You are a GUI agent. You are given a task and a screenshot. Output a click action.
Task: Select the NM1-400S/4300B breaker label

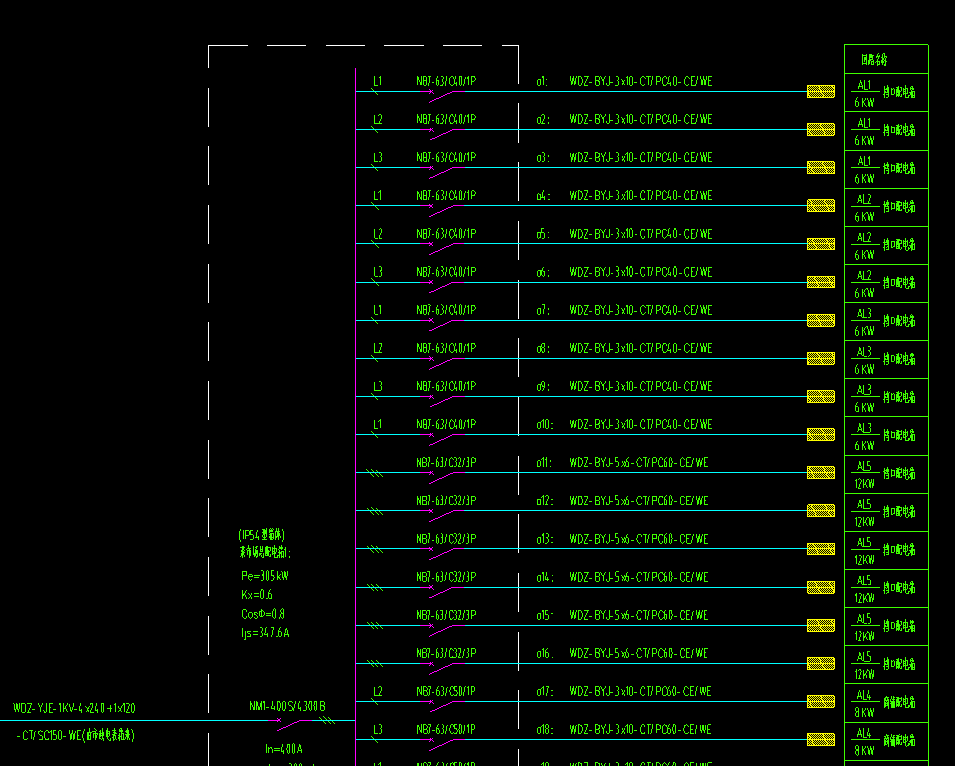pyautogui.click(x=287, y=706)
